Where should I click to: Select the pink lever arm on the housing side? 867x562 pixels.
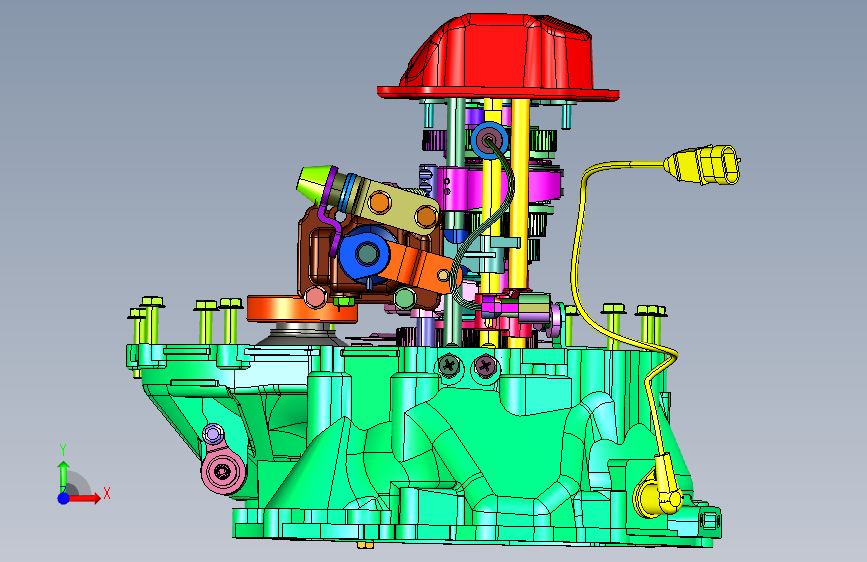coord(223,471)
